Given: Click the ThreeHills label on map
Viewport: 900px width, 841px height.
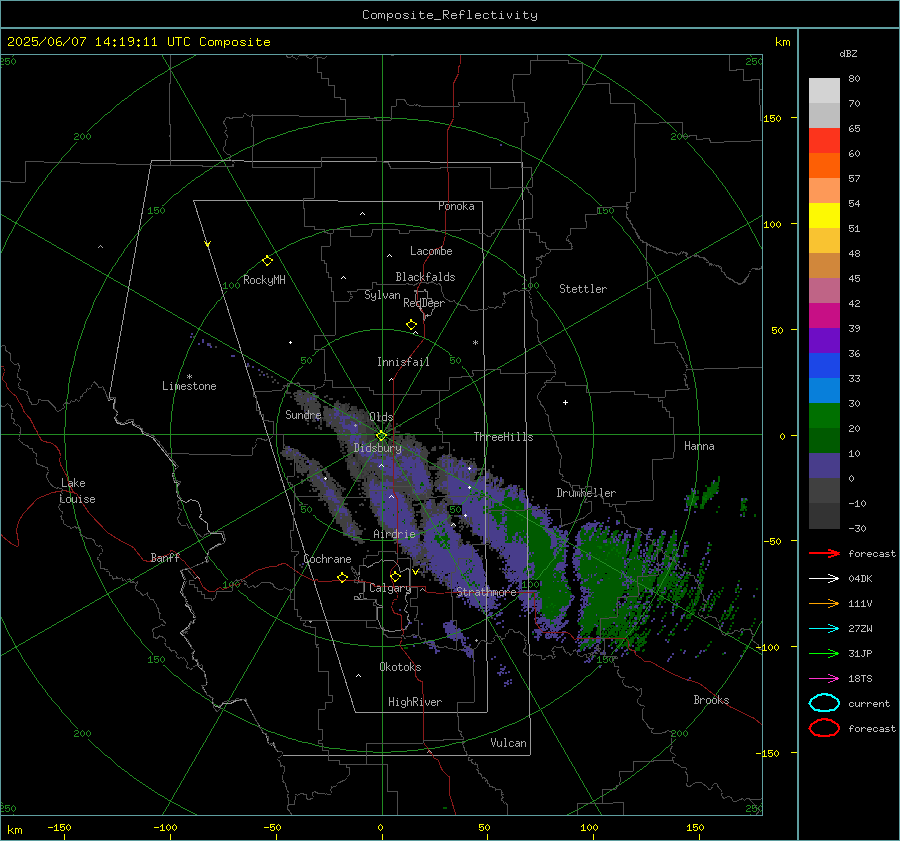Looking at the screenshot, I should pos(503,437).
